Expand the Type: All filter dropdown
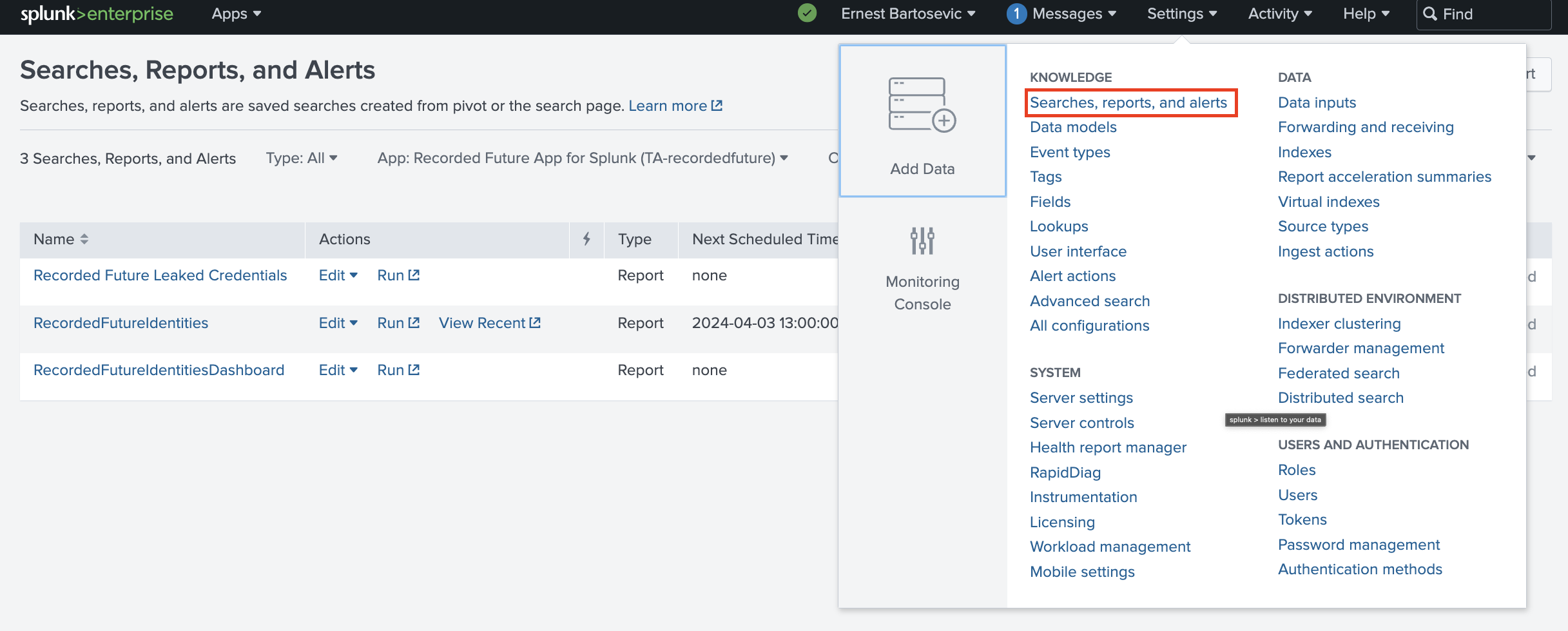The height and width of the screenshot is (631, 1568). [302, 158]
